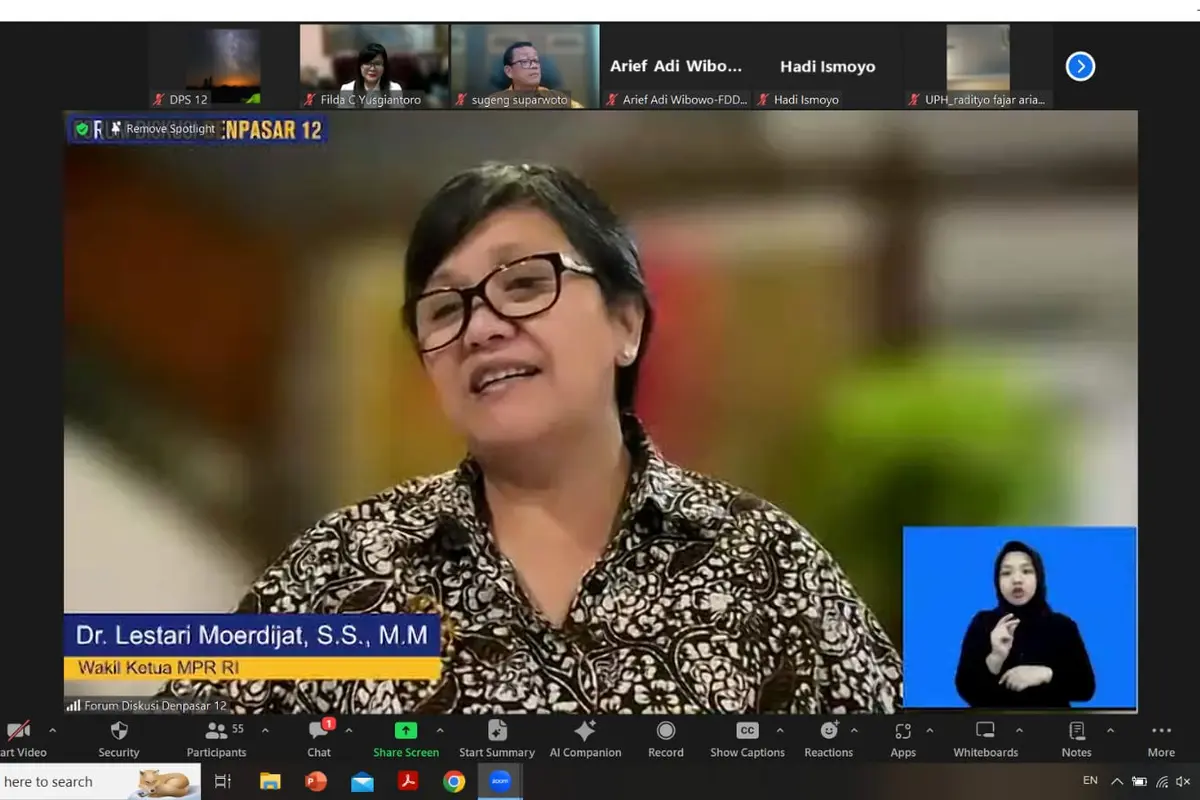Open Zoom Apps
This screenshot has height=800, width=1200.
coord(903,740)
